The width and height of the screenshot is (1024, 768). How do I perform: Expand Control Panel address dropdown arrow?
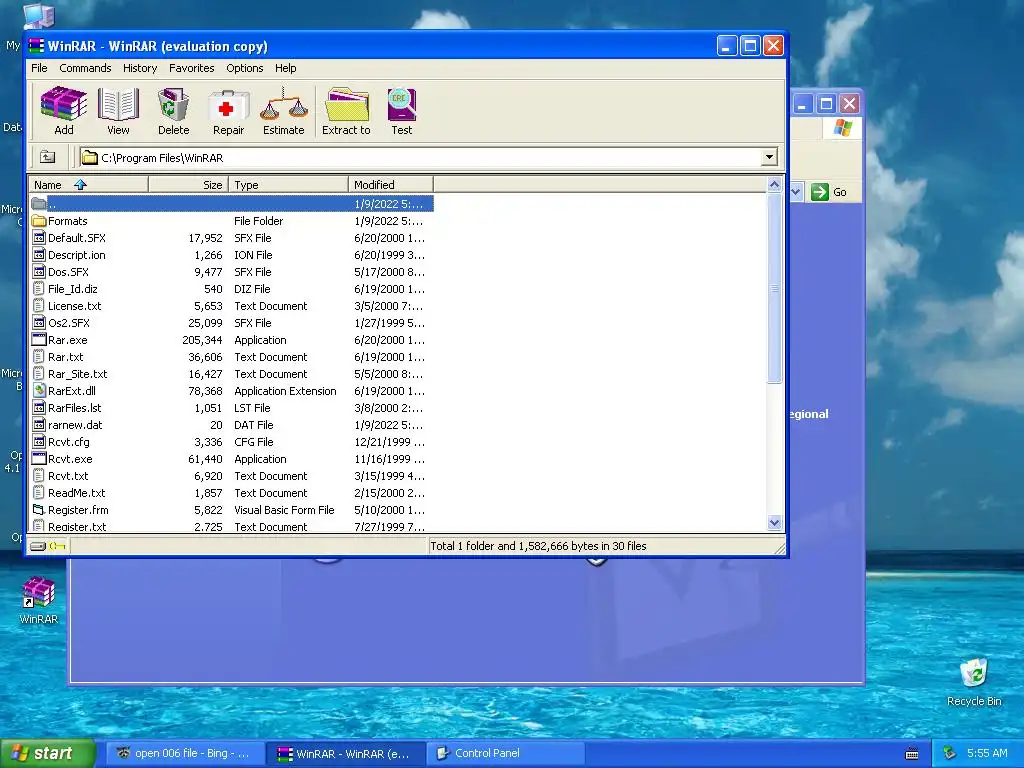click(x=796, y=192)
